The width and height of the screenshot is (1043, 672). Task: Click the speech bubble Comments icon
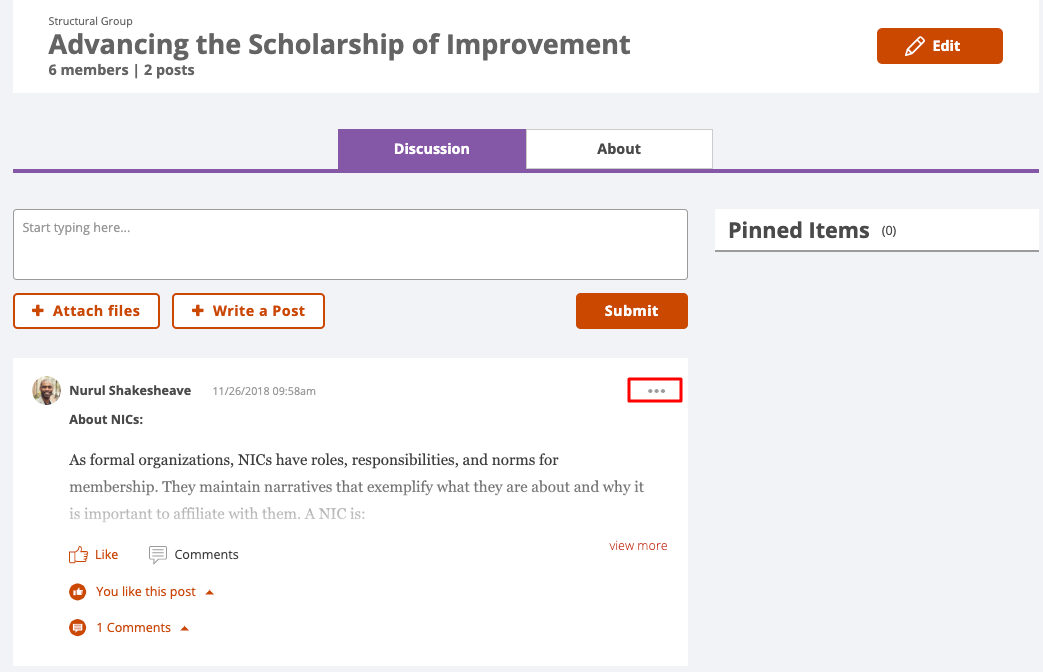point(158,554)
